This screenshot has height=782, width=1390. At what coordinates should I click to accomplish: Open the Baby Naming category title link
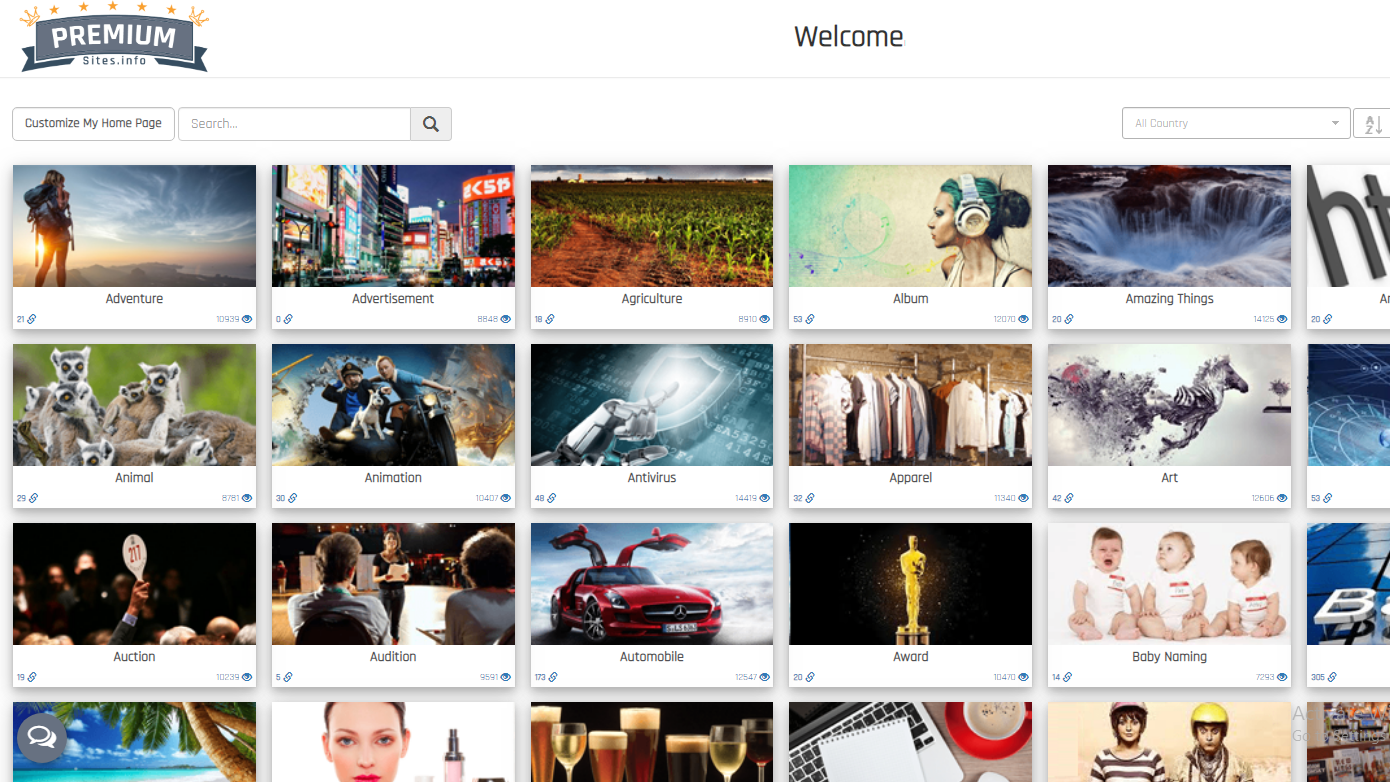(x=1170, y=657)
